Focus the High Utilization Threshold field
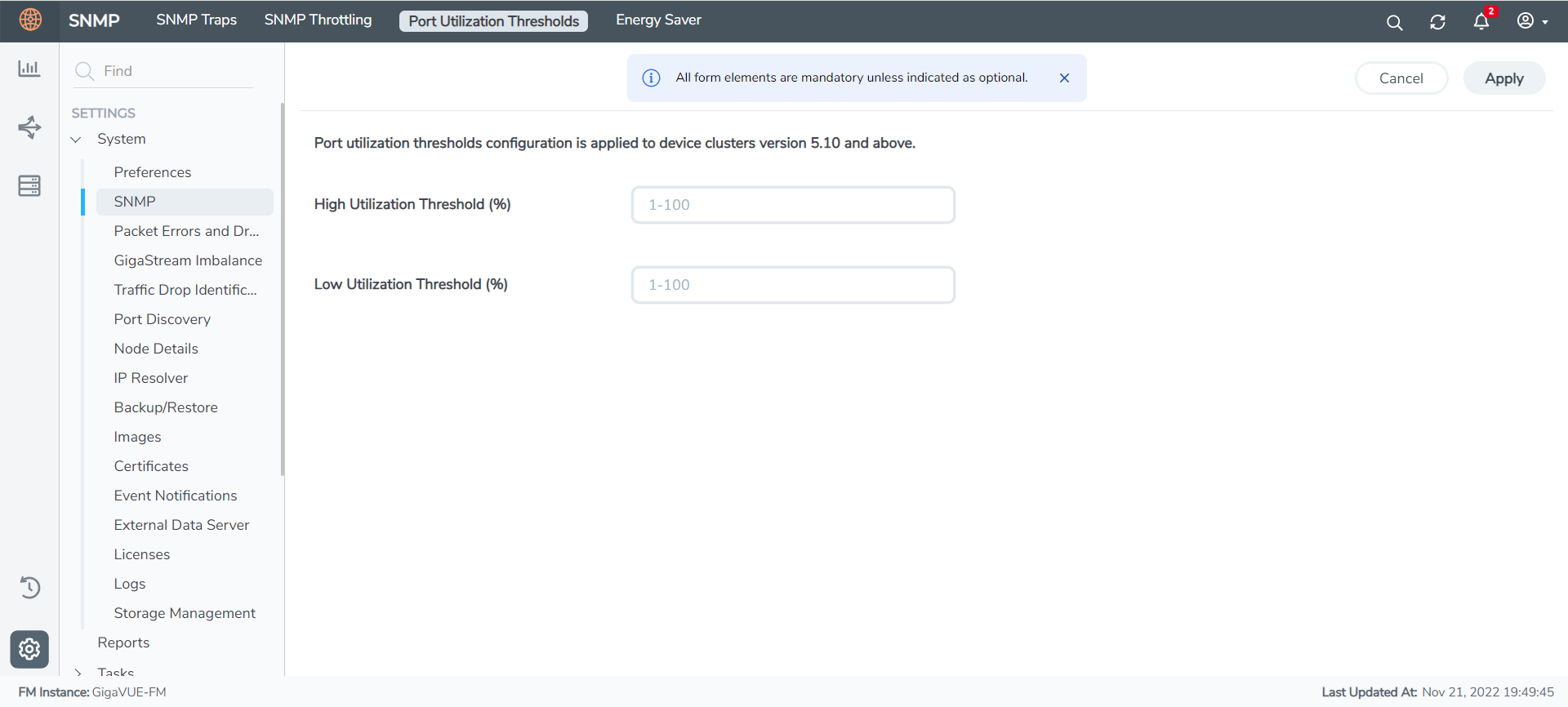Image resolution: width=1568 pixels, height=707 pixels. pyautogui.click(x=792, y=205)
